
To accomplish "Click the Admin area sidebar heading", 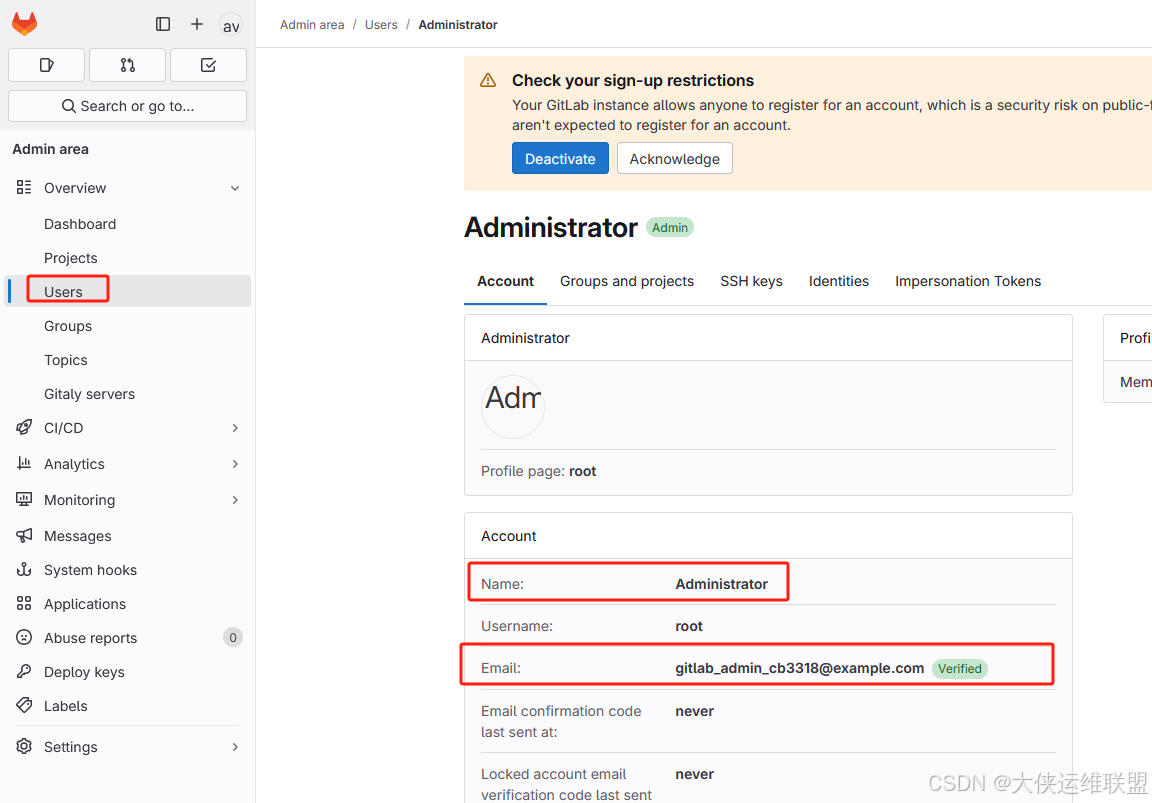I will coord(51,149).
